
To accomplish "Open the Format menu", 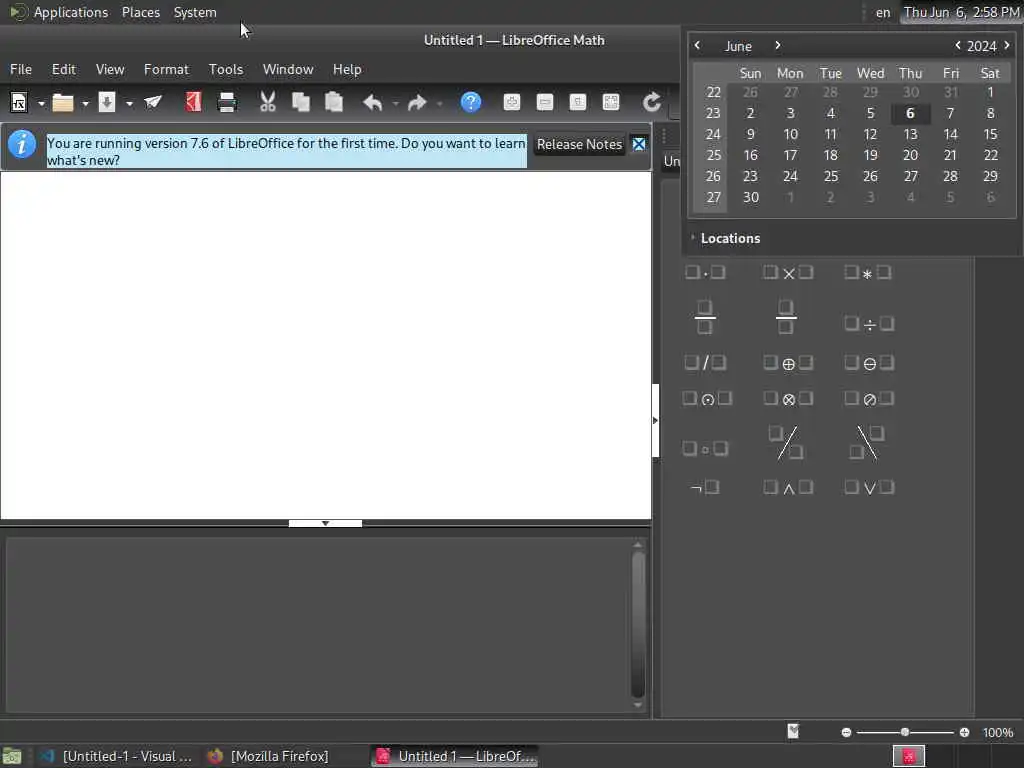I will [x=166, y=69].
